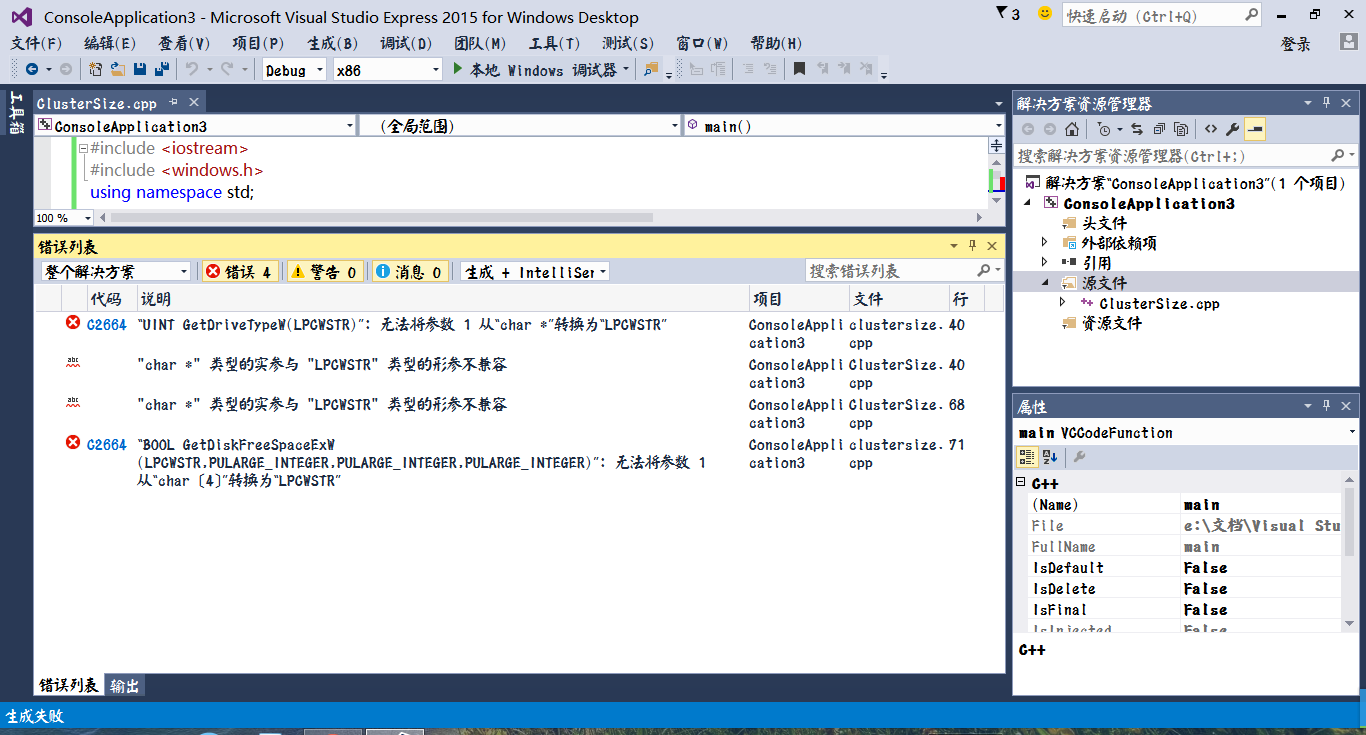1366x735 pixels.
Task: Click the 登录 sign-in link
Action: (1295, 44)
